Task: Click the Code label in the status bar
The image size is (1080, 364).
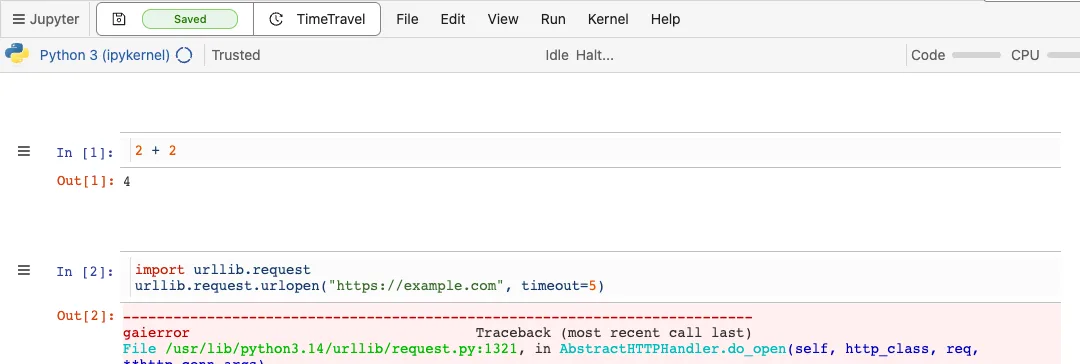Action: tap(928, 55)
